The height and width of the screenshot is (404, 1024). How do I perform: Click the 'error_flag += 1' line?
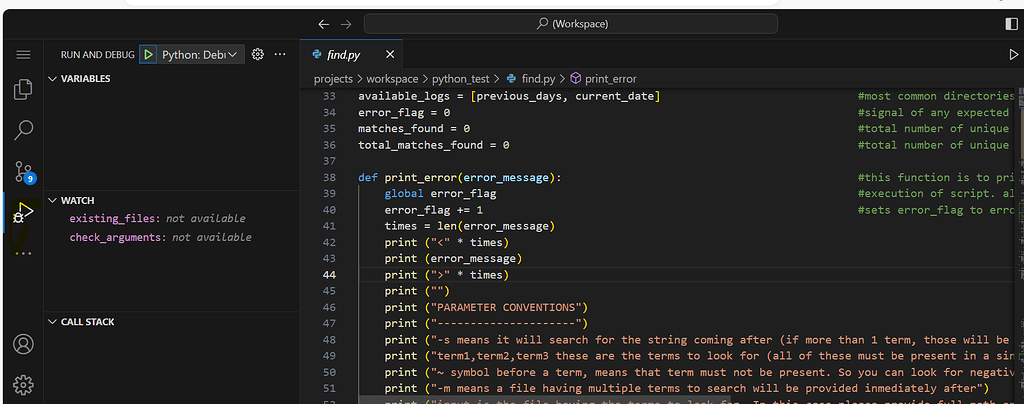[x=434, y=210]
